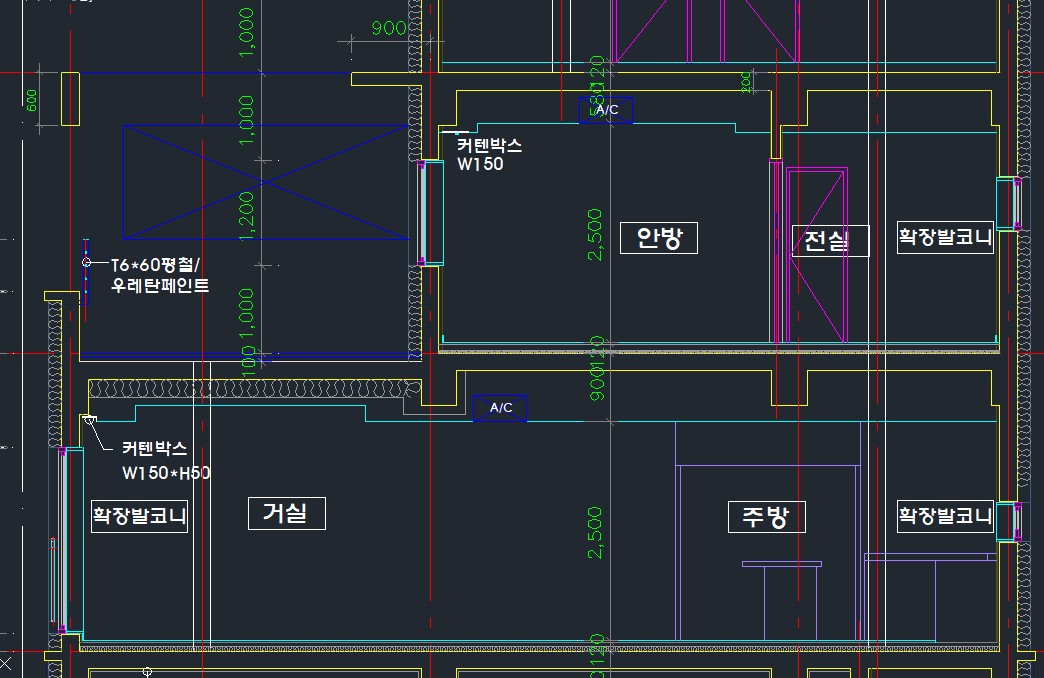Select the window symbol left of 안방
Viewport: 1044px width, 678px height.
pyautogui.click(x=431, y=211)
